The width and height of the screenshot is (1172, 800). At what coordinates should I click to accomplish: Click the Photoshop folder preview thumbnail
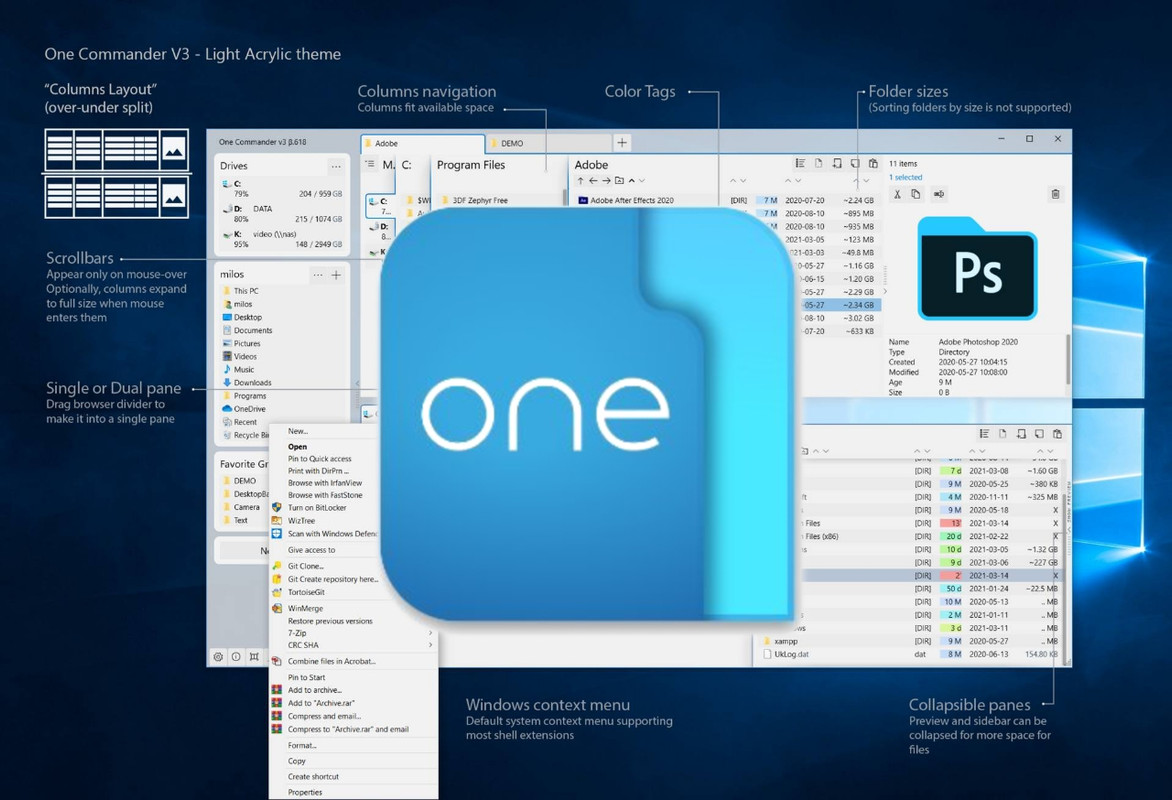click(x=977, y=269)
